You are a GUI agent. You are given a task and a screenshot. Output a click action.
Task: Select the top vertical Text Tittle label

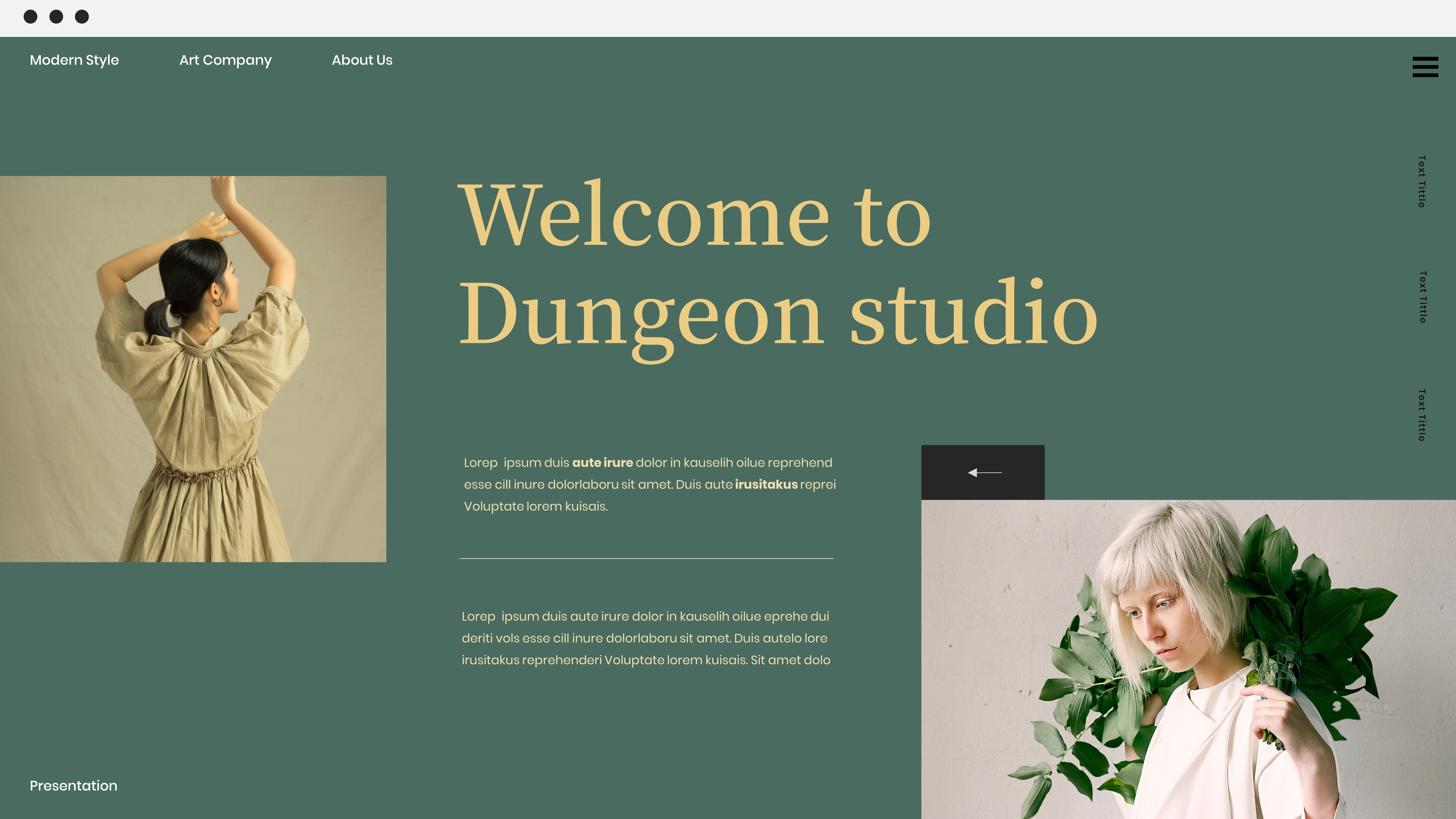1421,181
